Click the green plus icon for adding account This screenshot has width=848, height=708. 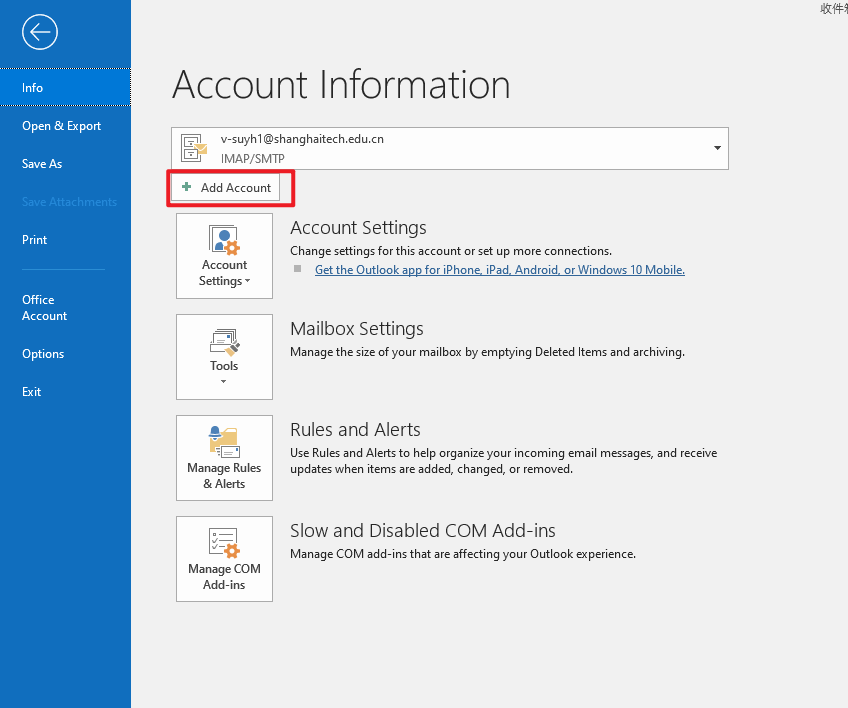click(x=187, y=187)
